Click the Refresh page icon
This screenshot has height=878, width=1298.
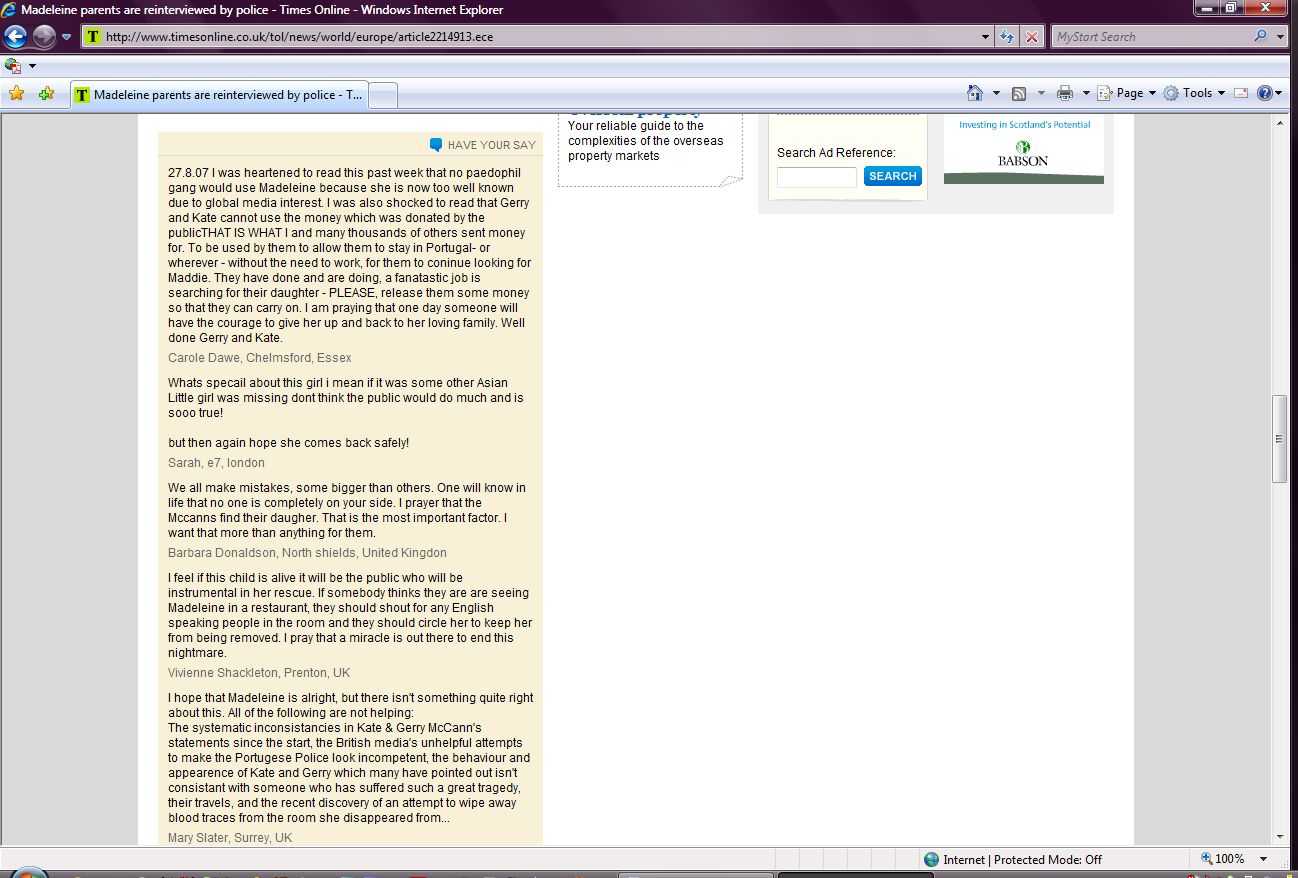pos(1008,37)
